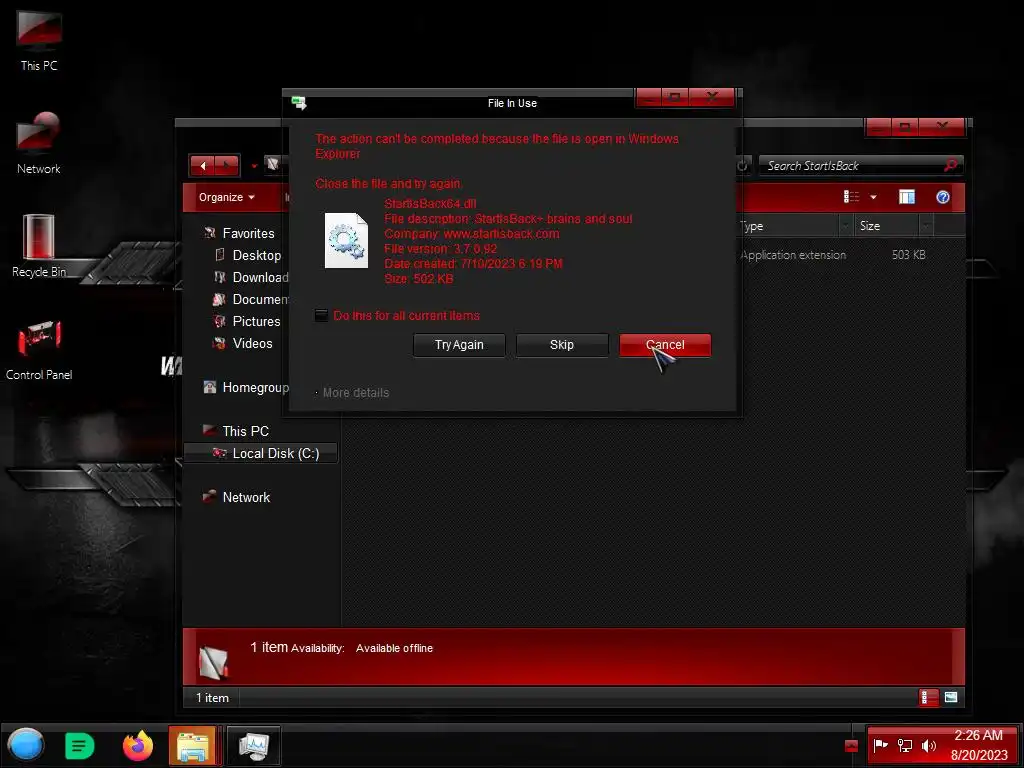Click the Favorites star icon in sidebar
The width and height of the screenshot is (1024, 768).
point(210,232)
